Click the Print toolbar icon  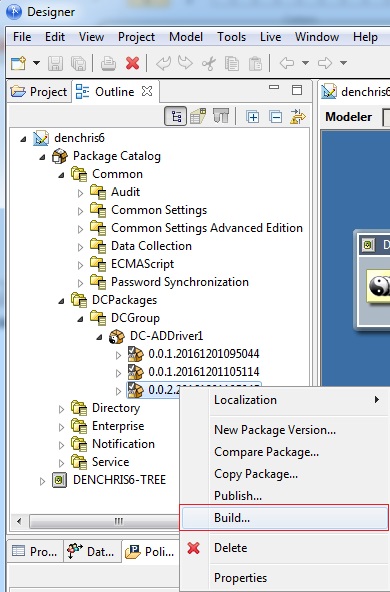[108, 63]
